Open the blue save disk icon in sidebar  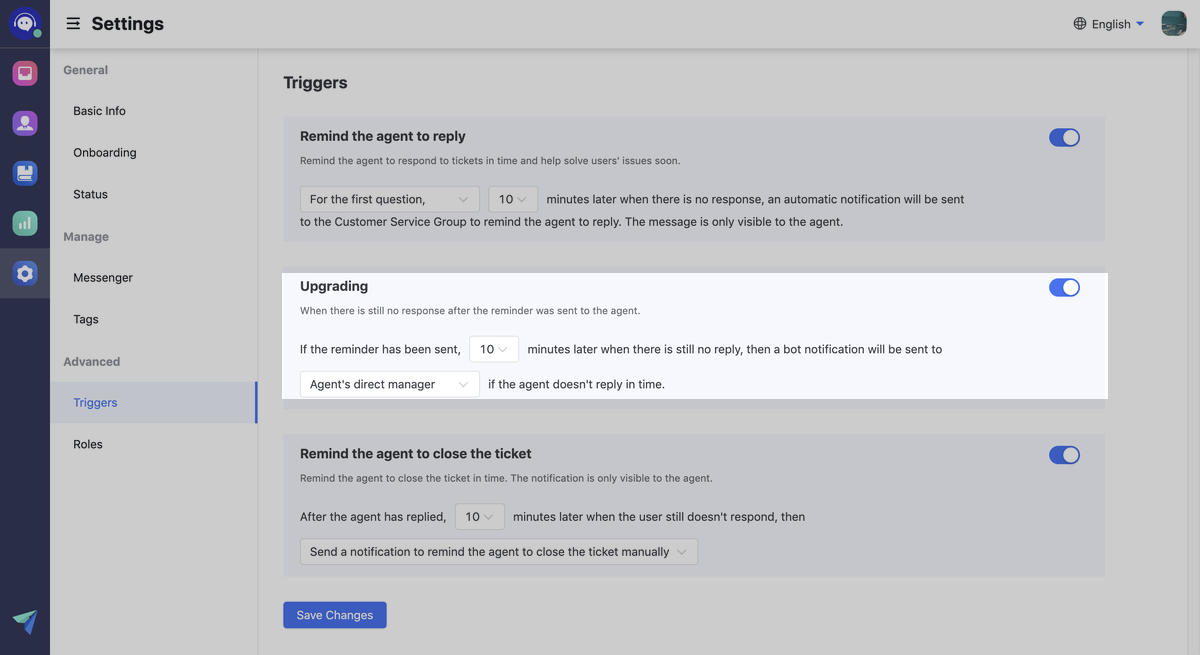pyautogui.click(x=25, y=173)
